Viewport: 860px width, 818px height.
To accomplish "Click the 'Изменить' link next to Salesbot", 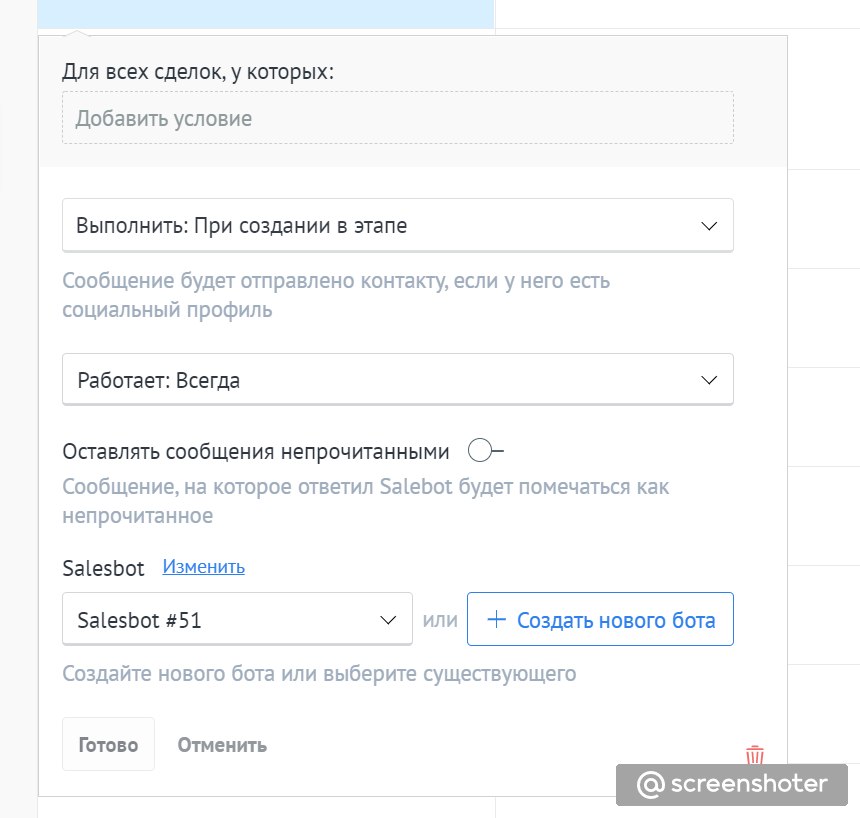I will [x=203, y=567].
